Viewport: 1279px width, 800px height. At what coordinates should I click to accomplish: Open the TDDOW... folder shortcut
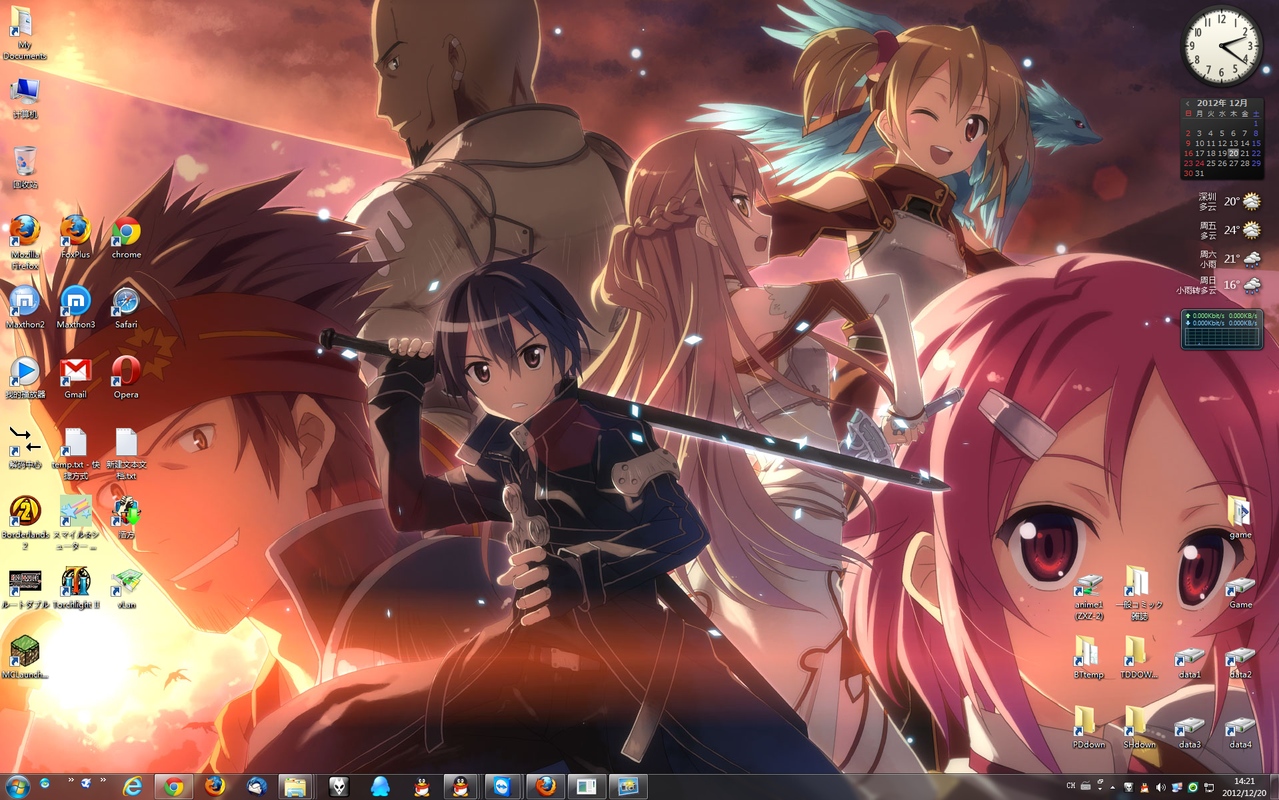pyautogui.click(x=1138, y=657)
